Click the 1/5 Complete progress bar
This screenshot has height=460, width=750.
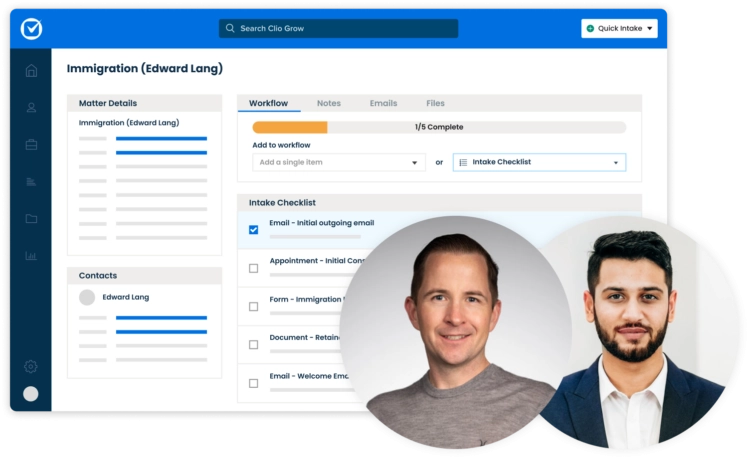point(439,127)
